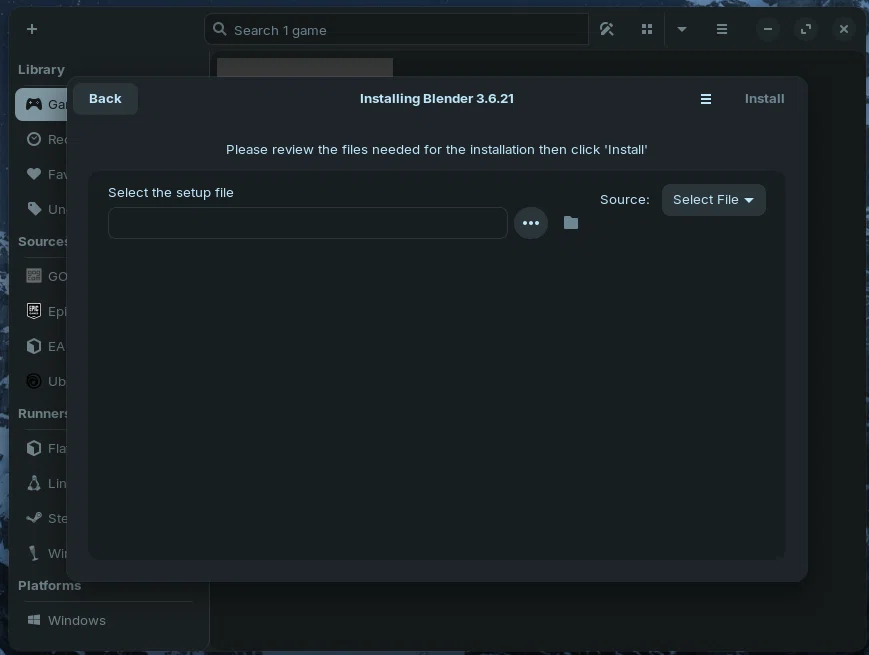Open the view options dropdown arrow

(x=682, y=29)
